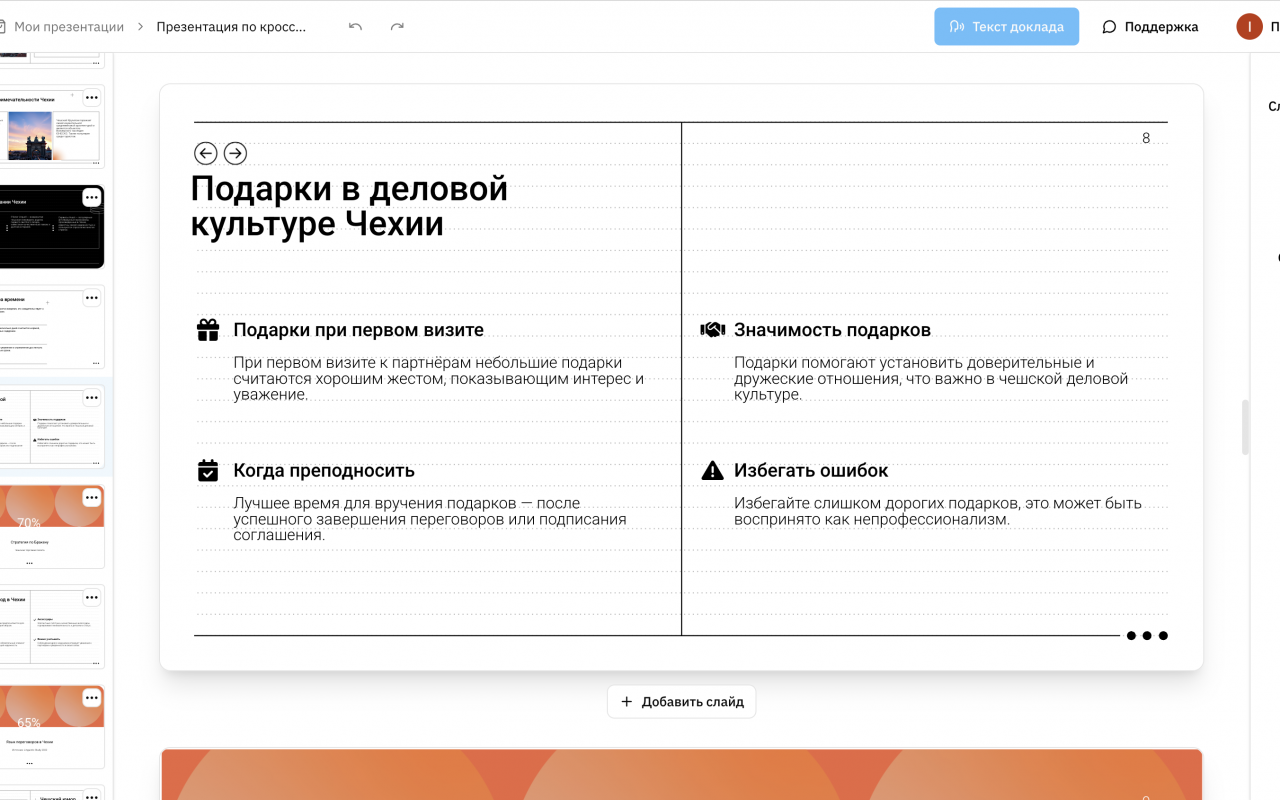Click heading Подарки при первом визите
Screen dimensions: 1280x800
(x=358, y=330)
